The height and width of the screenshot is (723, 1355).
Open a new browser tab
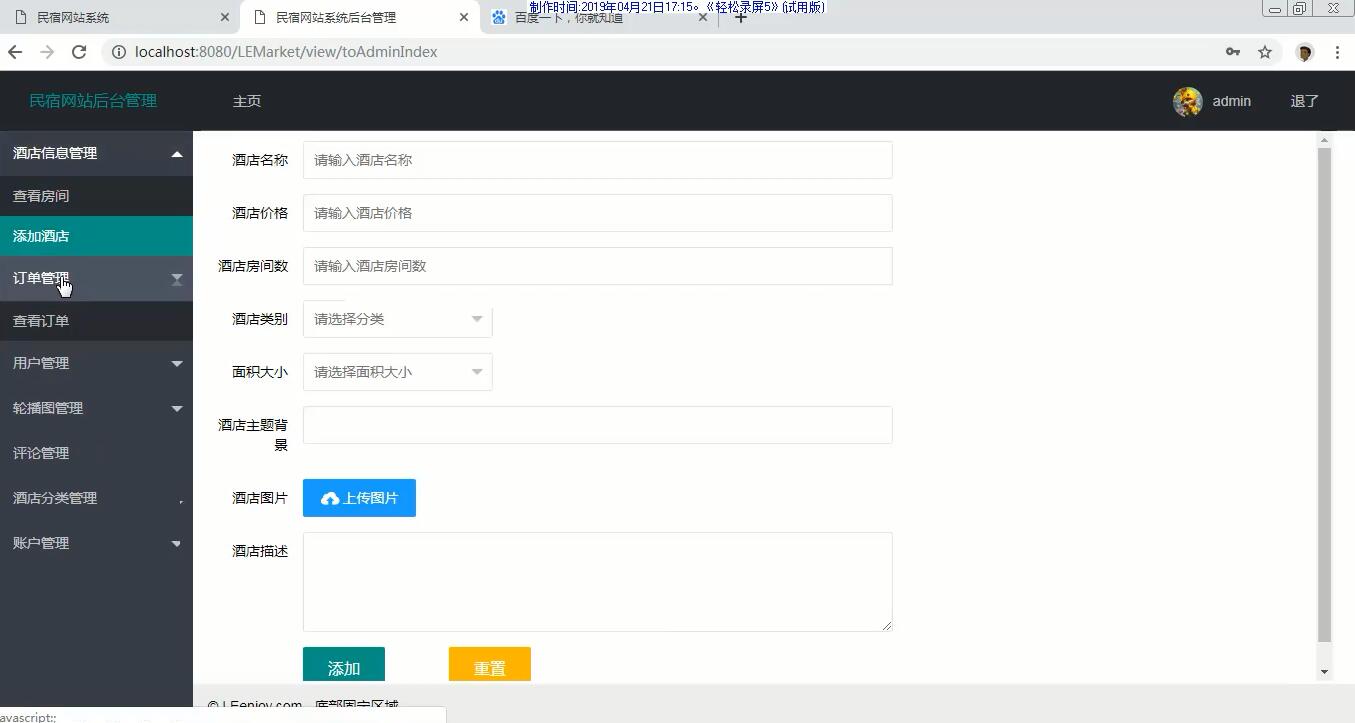[741, 17]
